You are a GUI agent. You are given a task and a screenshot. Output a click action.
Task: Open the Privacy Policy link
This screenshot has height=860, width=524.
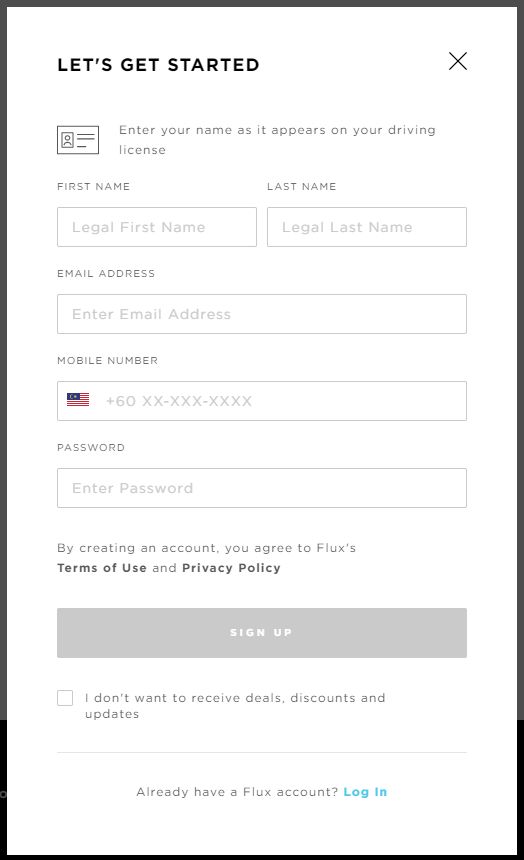click(231, 568)
